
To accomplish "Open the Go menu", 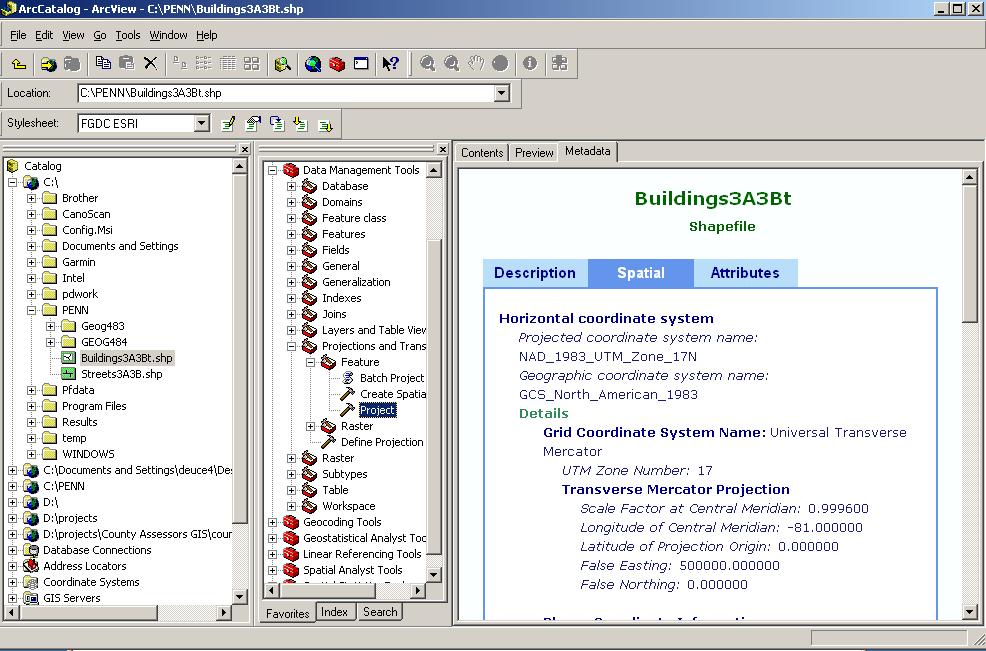I will click(99, 35).
